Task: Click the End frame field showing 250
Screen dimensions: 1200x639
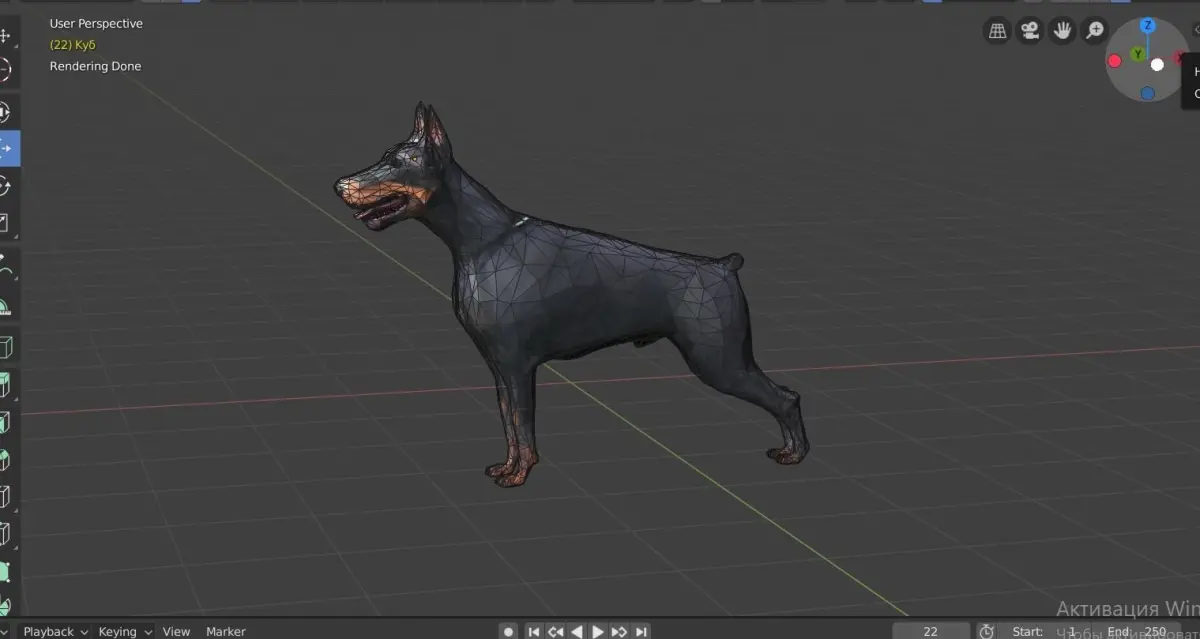Action: [x=1136, y=631]
